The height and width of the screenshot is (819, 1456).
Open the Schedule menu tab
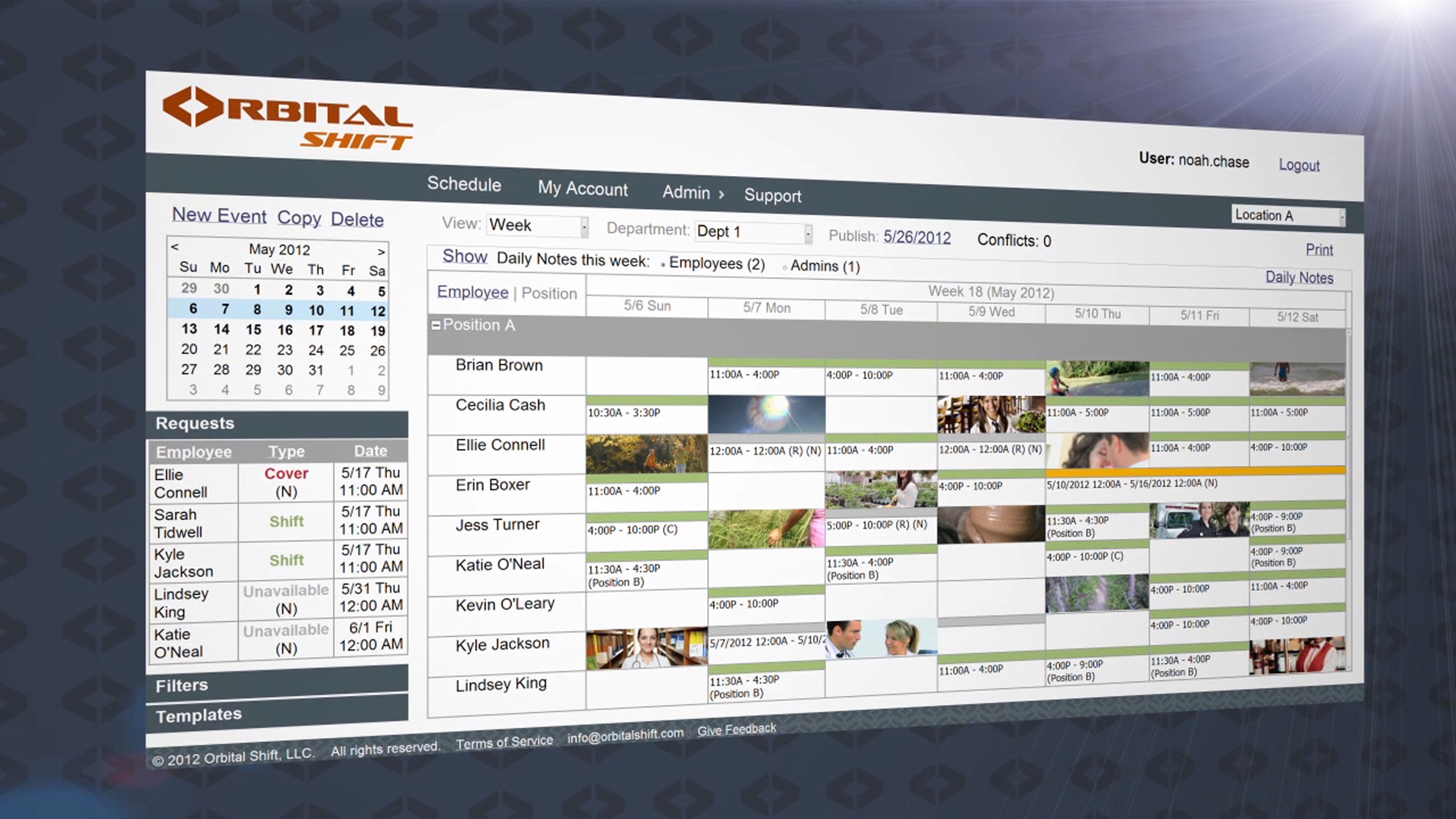click(x=462, y=184)
